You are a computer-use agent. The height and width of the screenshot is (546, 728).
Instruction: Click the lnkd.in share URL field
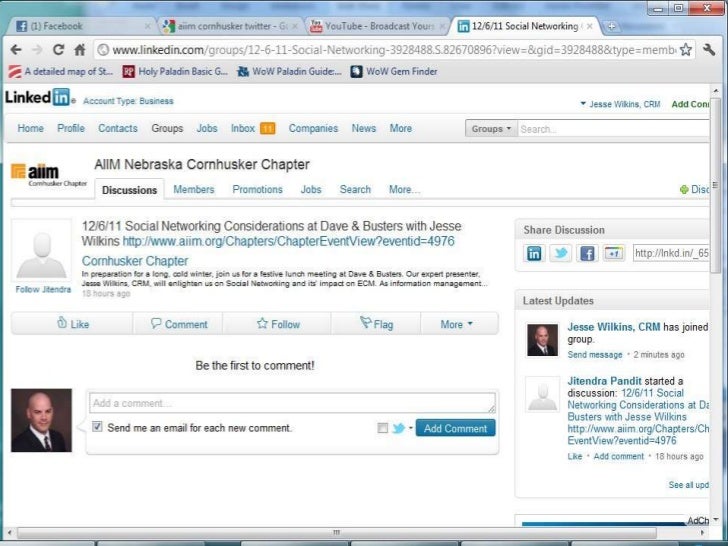point(671,254)
